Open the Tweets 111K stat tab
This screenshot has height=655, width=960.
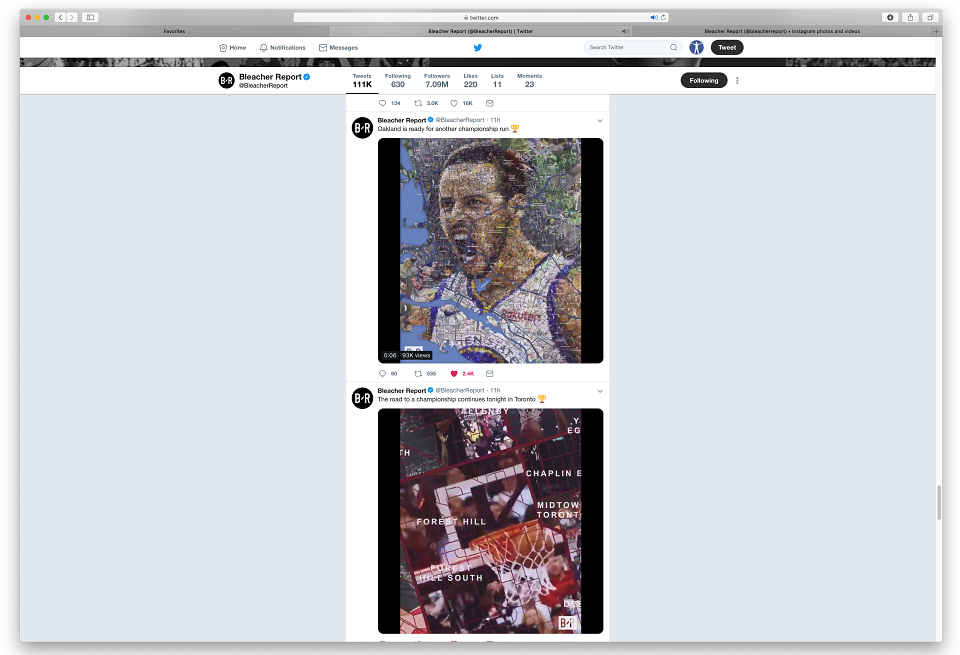click(362, 81)
